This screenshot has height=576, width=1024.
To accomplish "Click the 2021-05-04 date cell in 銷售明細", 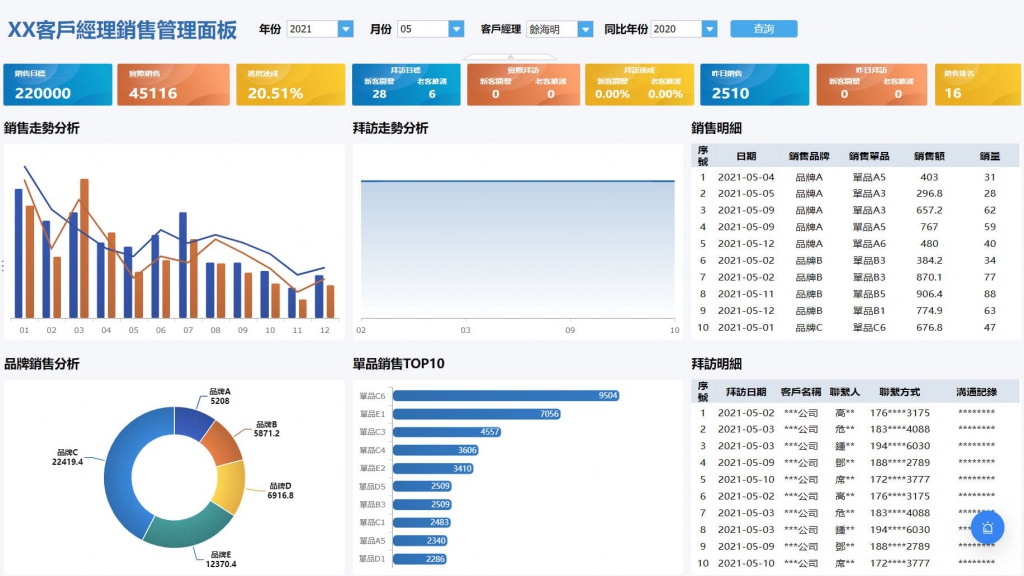I will pyautogui.click(x=746, y=177).
